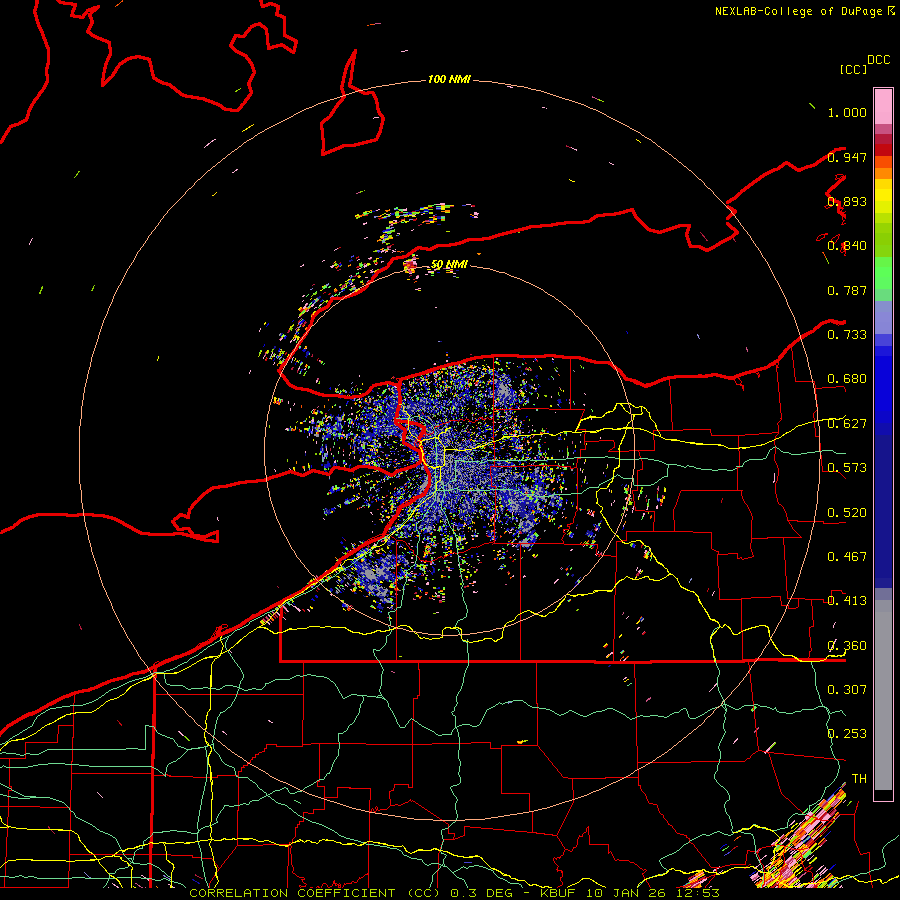The width and height of the screenshot is (900, 900).
Task: Select the 0.733 scale value
Action: (847, 335)
